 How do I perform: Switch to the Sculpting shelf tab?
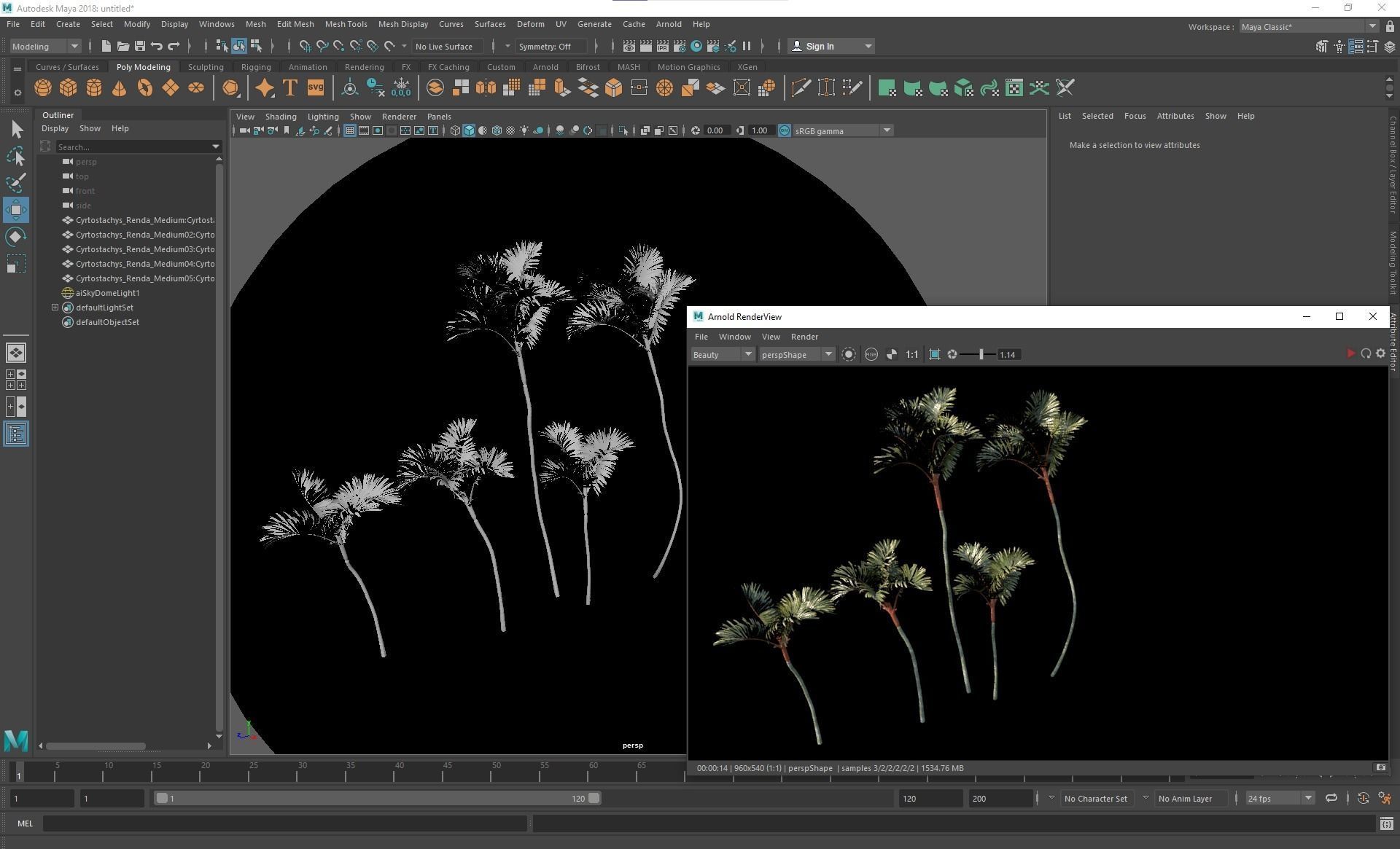[206, 67]
